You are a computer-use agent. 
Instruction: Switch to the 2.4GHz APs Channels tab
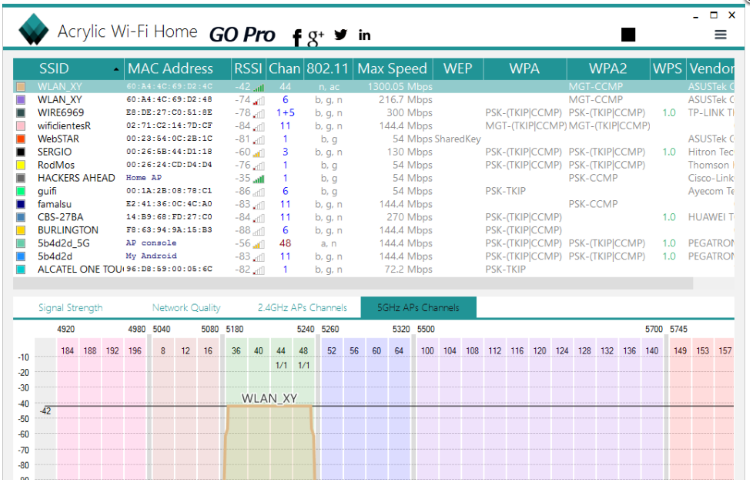[302, 307]
